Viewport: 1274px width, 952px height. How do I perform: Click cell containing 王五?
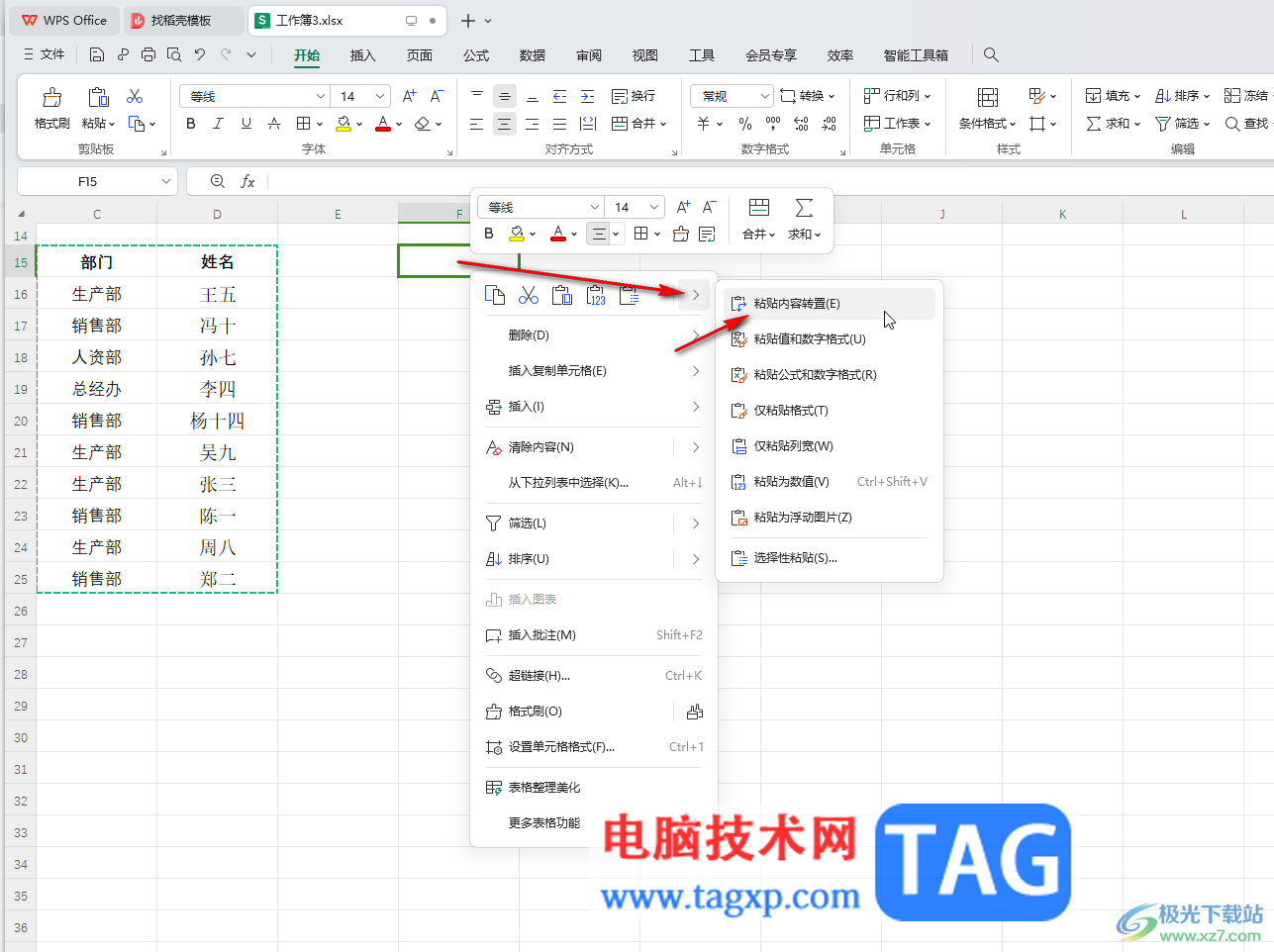[218, 294]
